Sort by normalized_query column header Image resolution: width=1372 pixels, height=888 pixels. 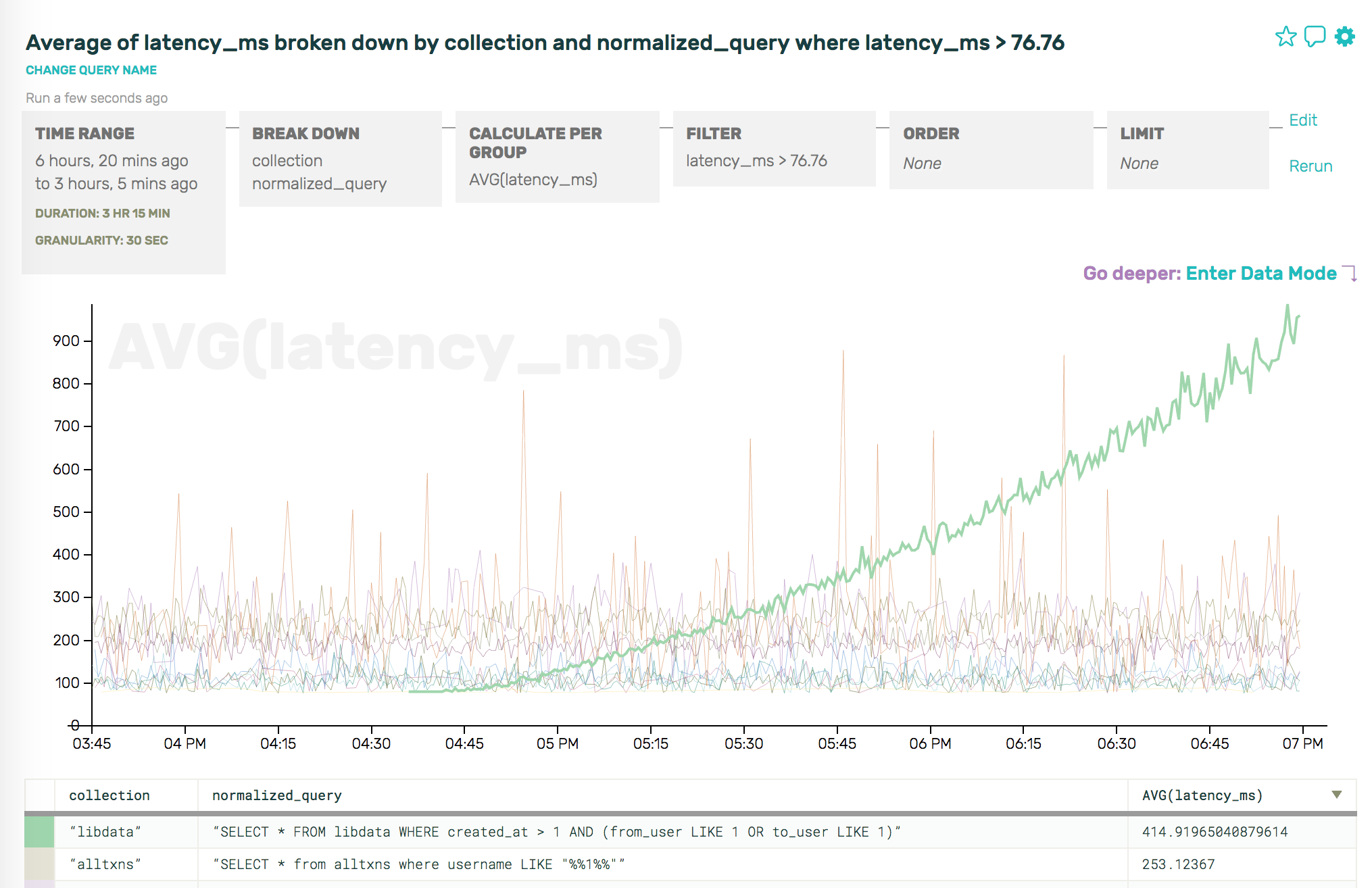(276, 795)
